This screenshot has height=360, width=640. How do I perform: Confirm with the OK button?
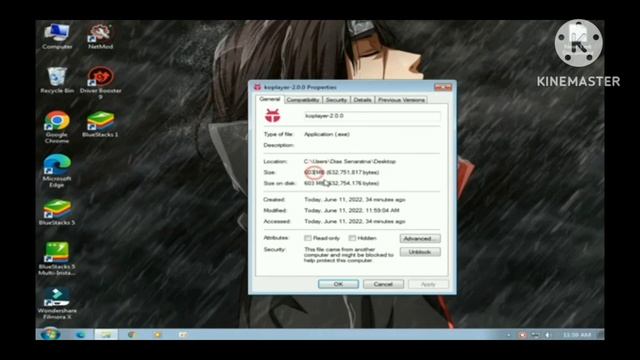[338, 284]
